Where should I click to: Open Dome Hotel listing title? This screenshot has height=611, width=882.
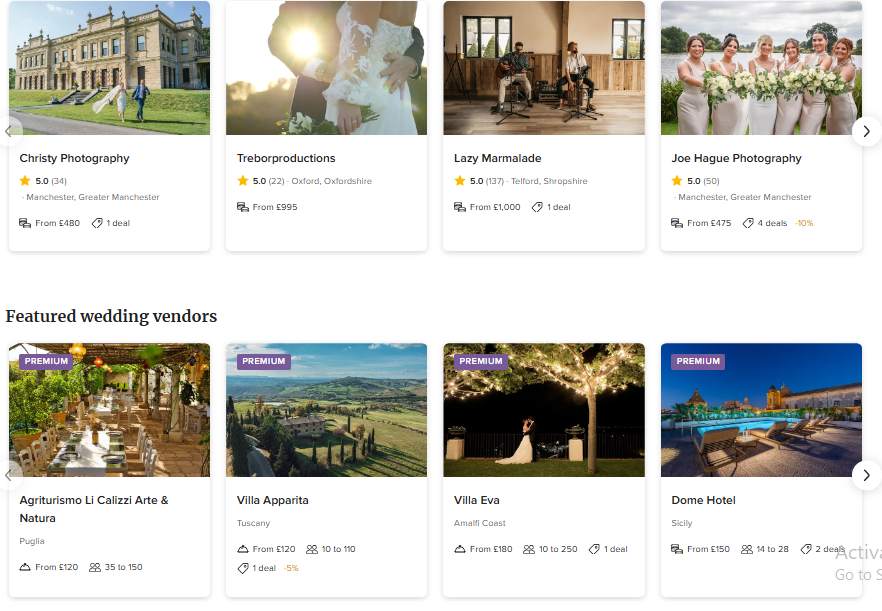[x=703, y=500]
